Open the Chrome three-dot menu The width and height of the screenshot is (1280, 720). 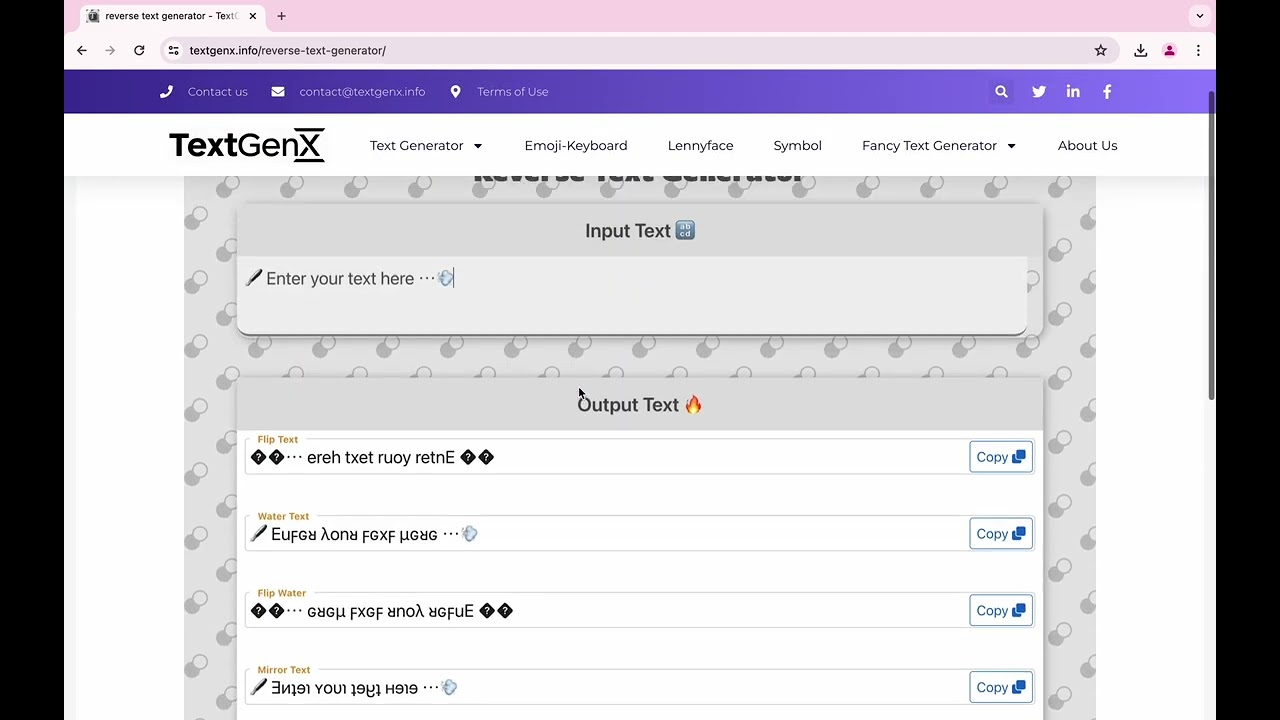point(1198,50)
